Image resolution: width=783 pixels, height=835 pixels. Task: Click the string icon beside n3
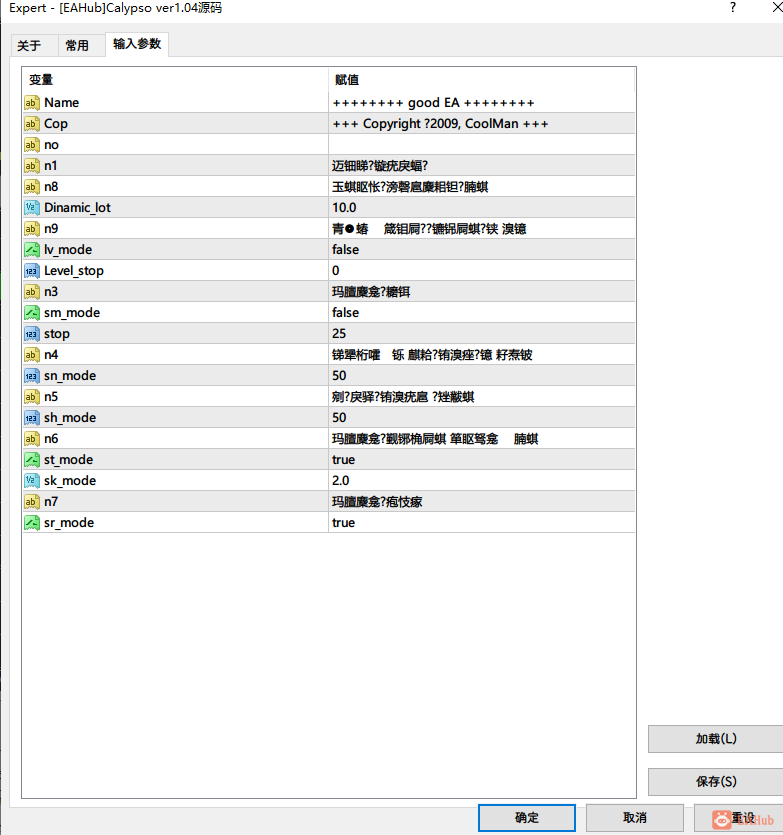32,292
